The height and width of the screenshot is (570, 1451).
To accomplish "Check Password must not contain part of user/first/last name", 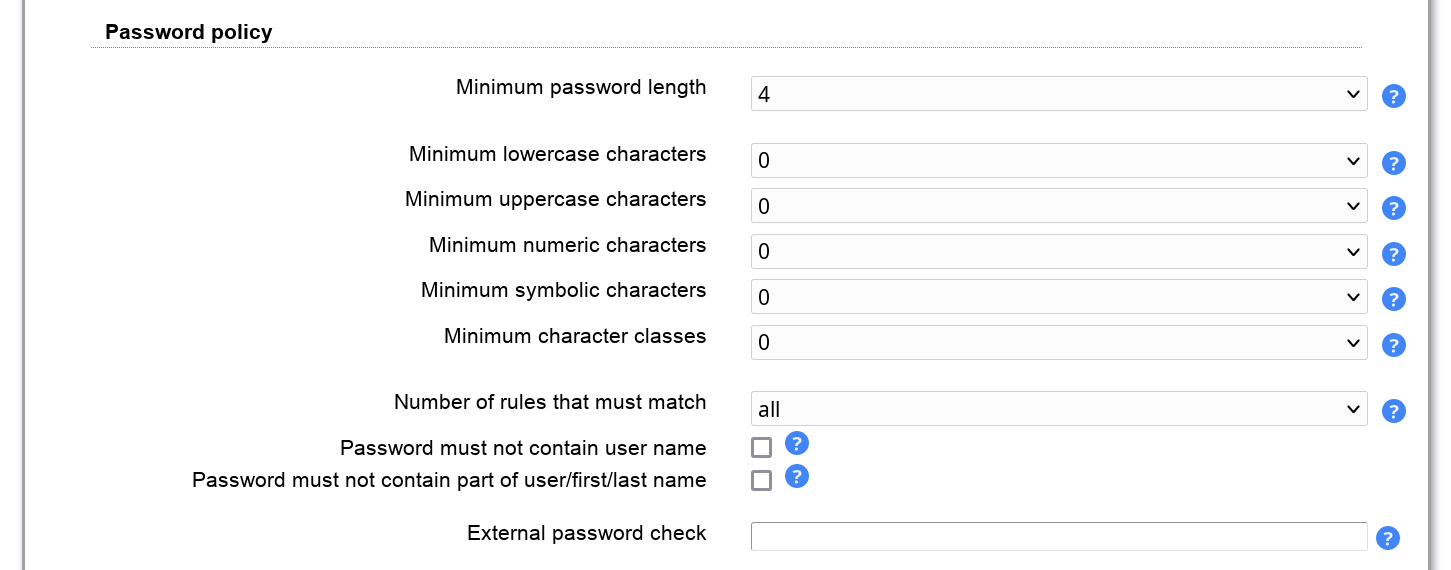I will coord(762,481).
